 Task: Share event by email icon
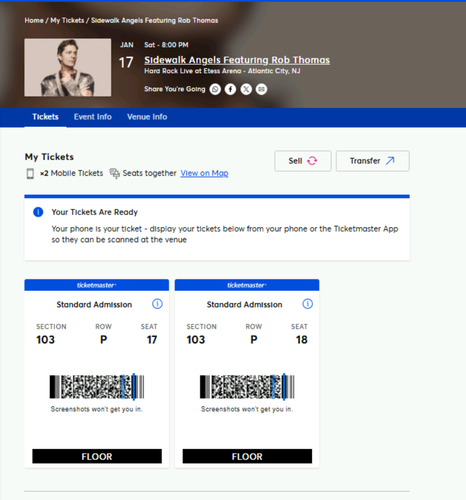pyautogui.click(x=261, y=89)
